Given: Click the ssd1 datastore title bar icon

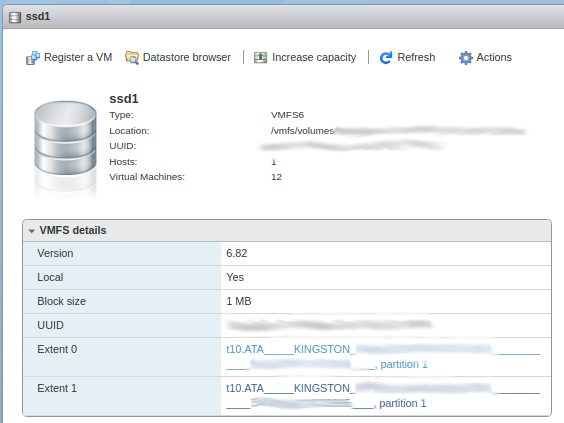Looking at the screenshot, I should 15,17.
